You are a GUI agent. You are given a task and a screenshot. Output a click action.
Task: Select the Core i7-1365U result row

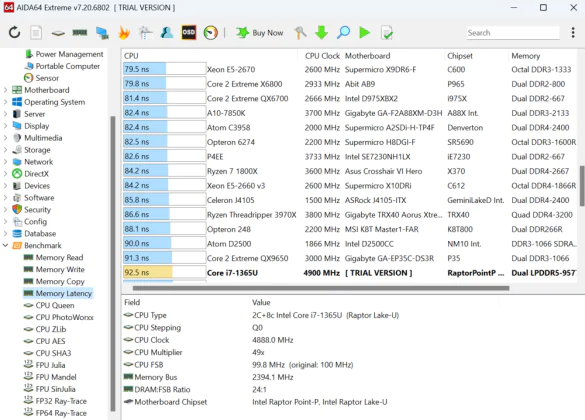tap(349, 273)
